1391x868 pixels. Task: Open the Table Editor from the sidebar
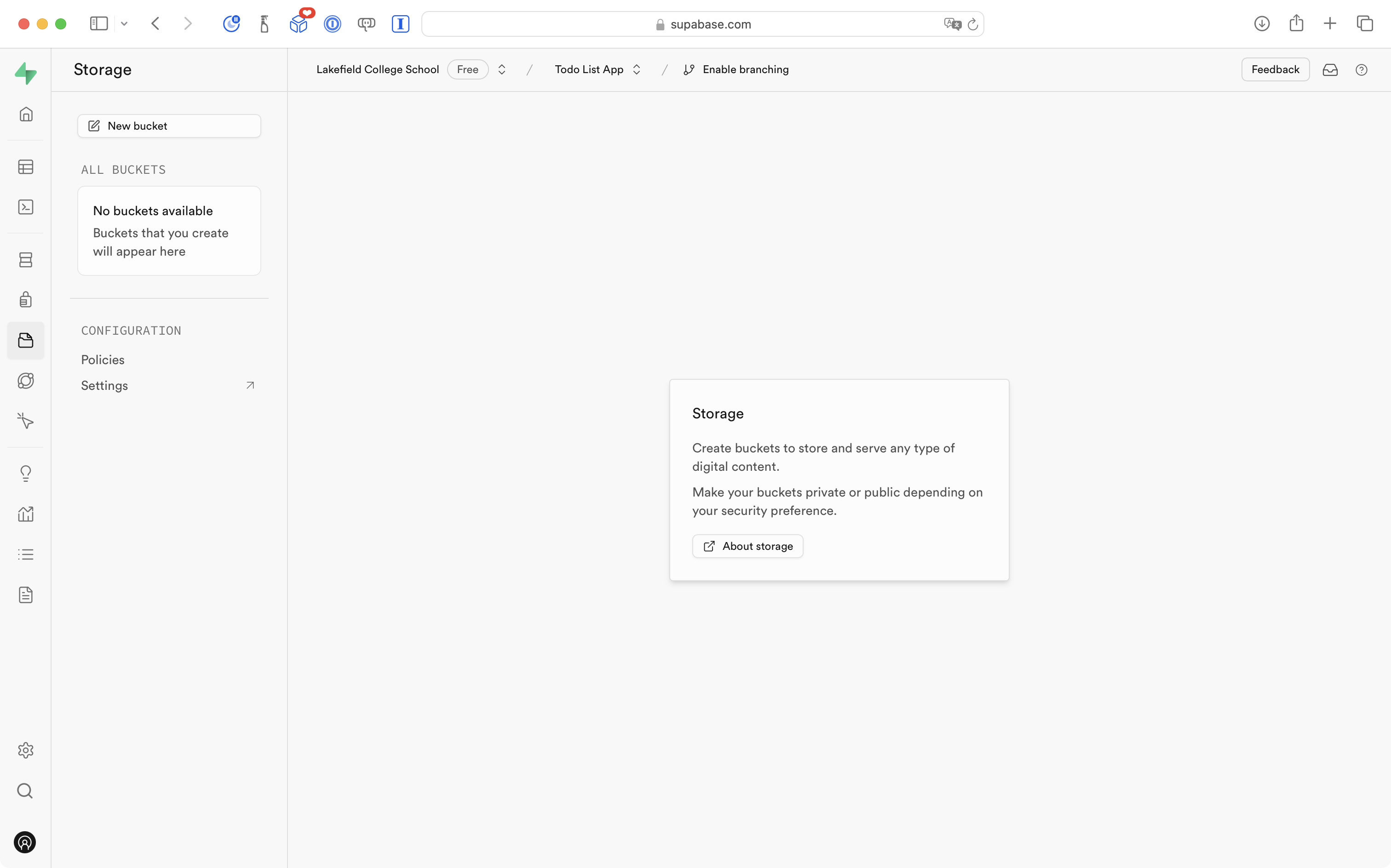click(x=25, y=166)
